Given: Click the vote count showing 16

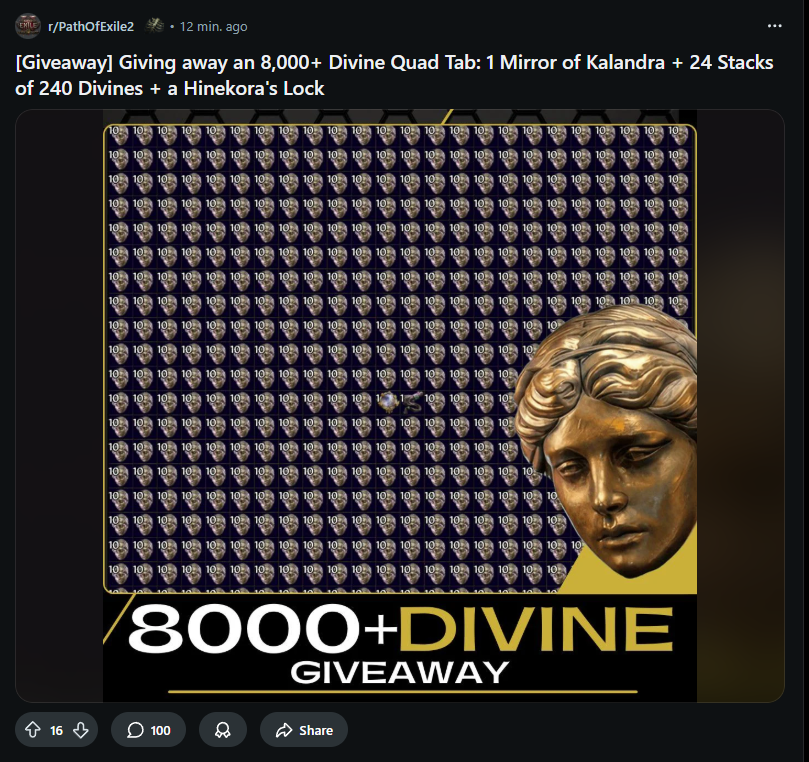Looking at the screenshot, I should point(56,730).
